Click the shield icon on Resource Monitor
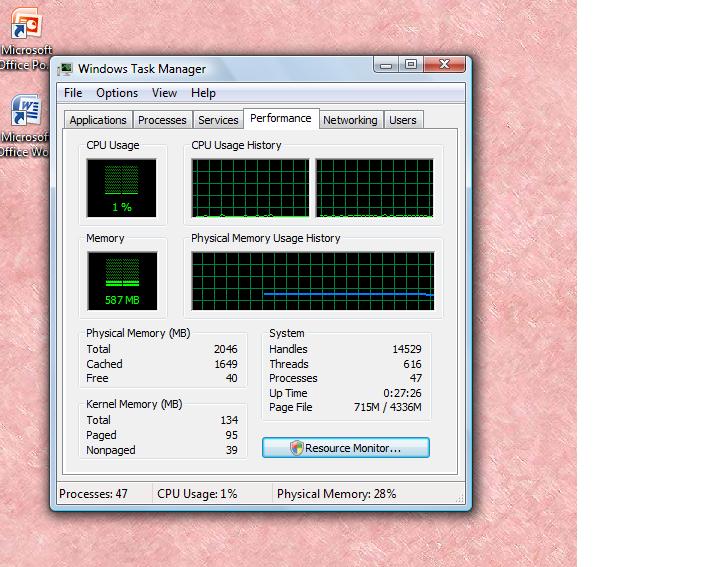The width and height of the screenshot is (720, 567). click(297, 448)
